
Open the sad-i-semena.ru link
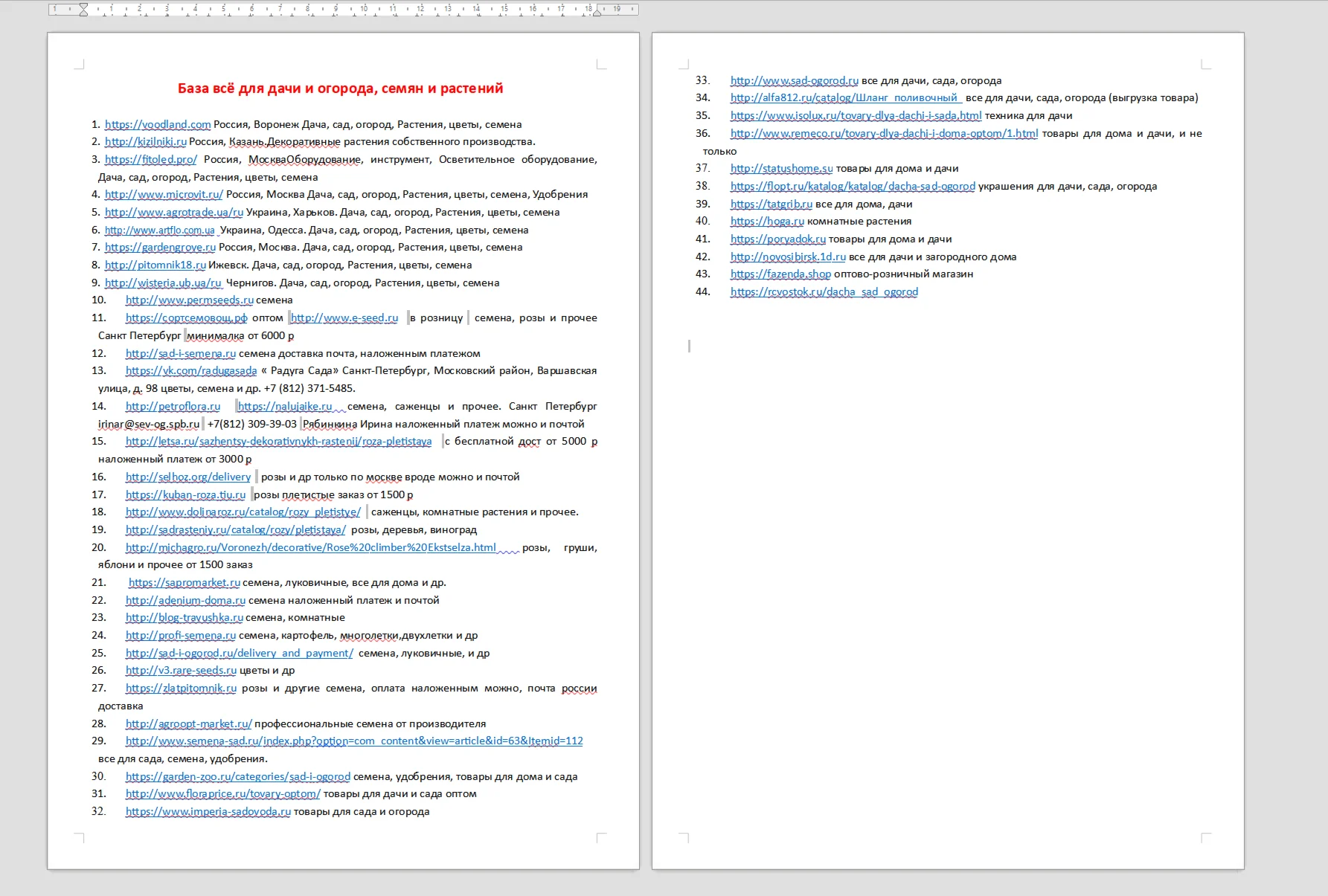[181, 353]
